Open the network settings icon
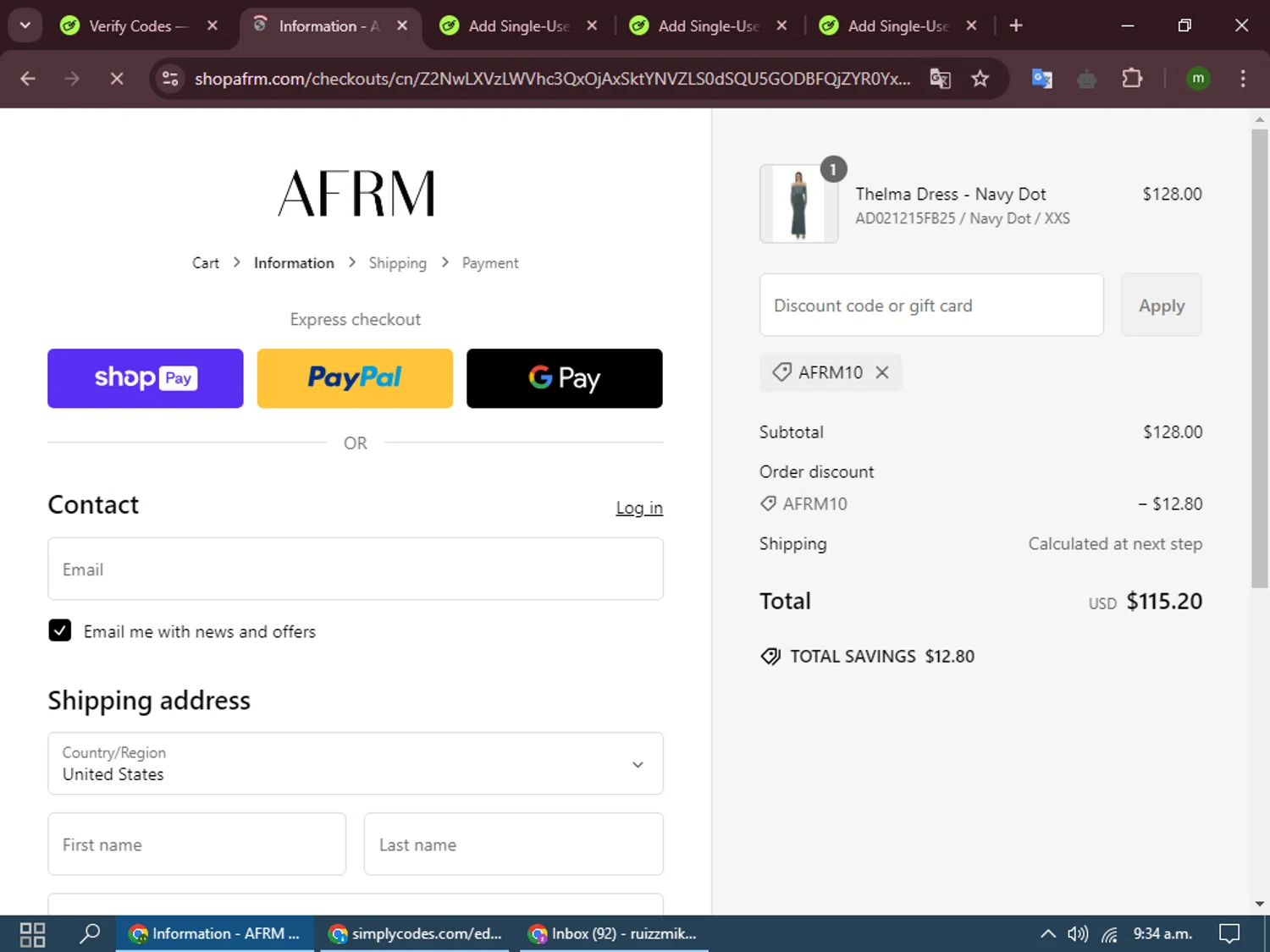Viewport: 1270px width, 952px height. point(1110,934)
